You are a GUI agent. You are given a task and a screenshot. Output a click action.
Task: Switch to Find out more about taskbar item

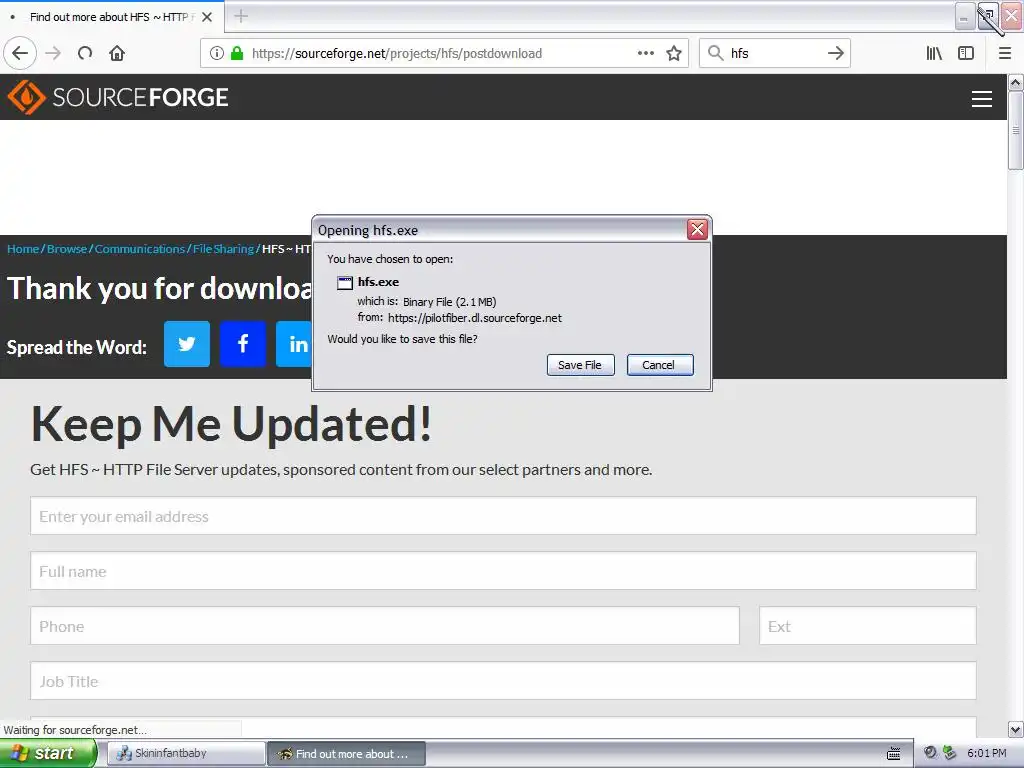point(346,754)
